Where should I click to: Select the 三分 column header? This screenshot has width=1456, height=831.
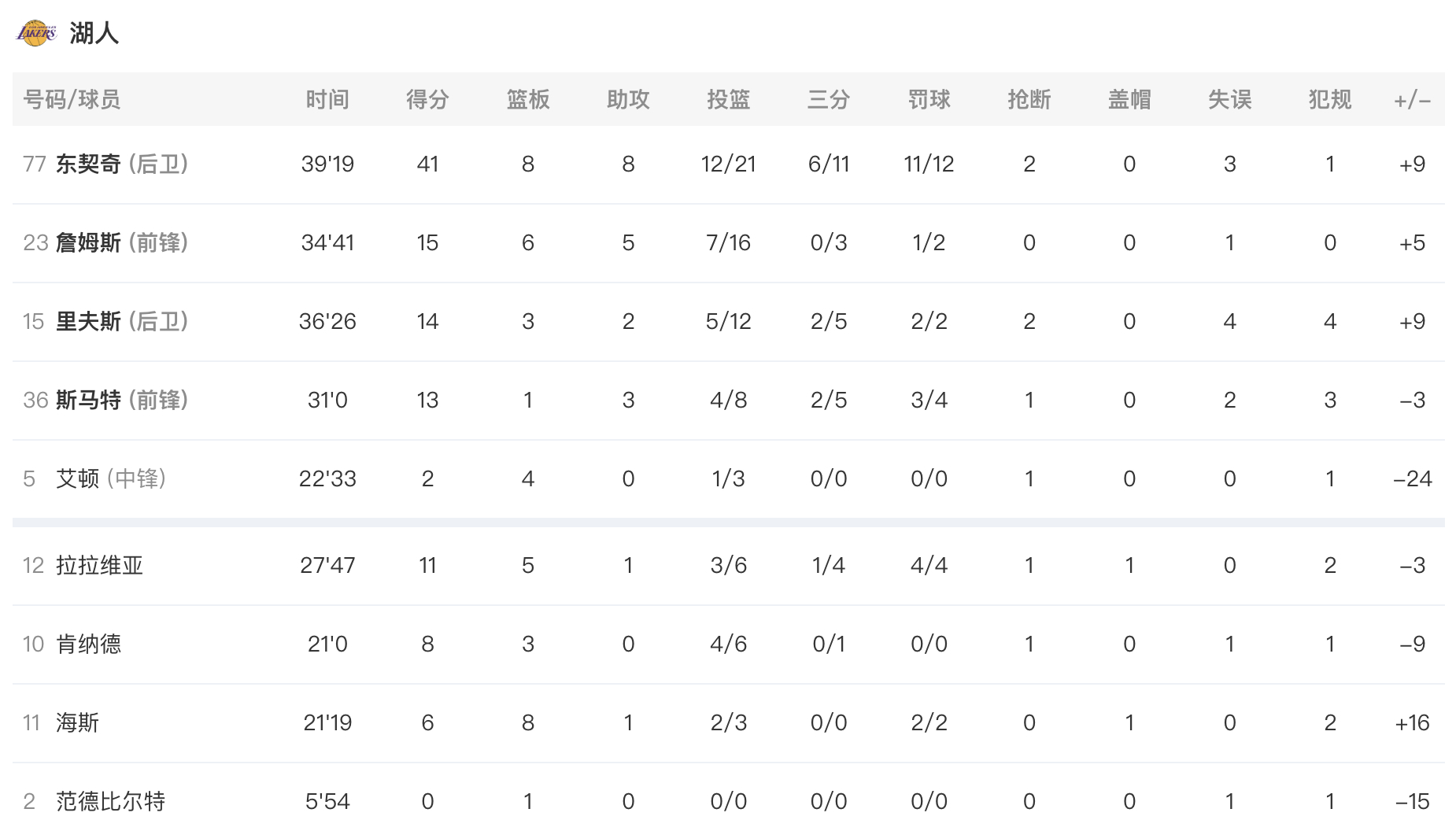[829, 99]
